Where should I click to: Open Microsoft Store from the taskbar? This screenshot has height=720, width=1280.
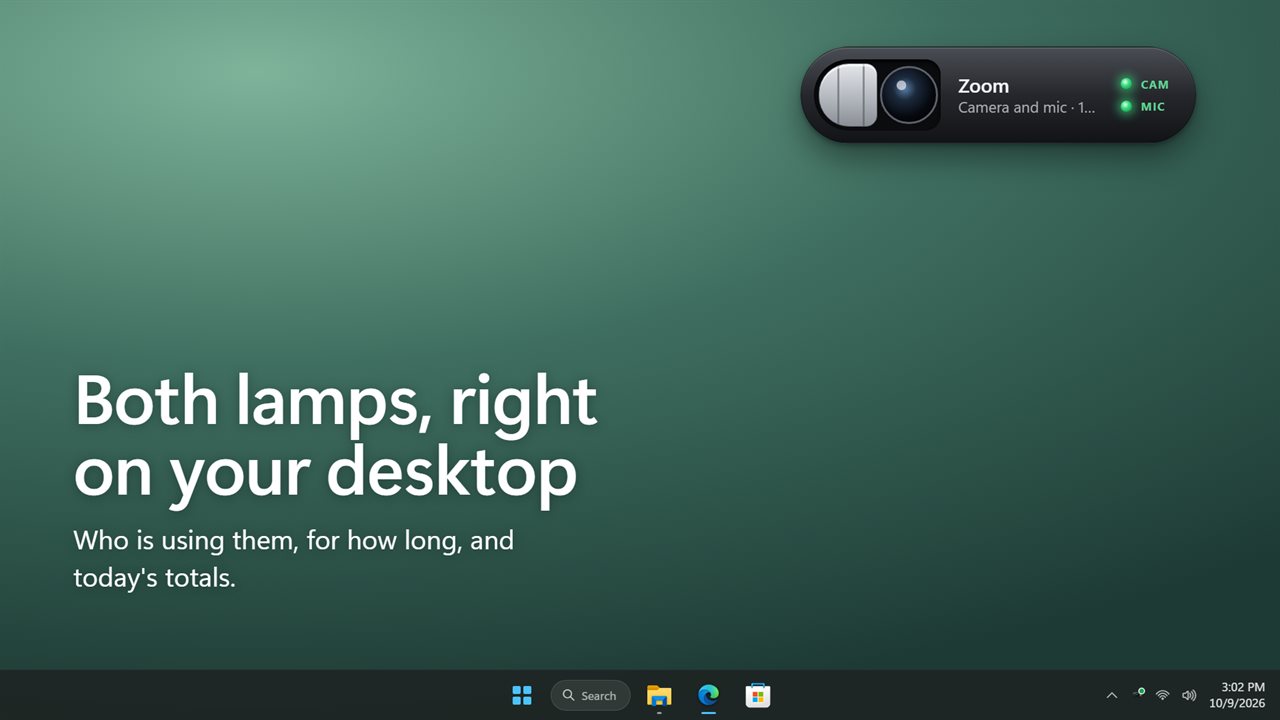coord(758,695)
